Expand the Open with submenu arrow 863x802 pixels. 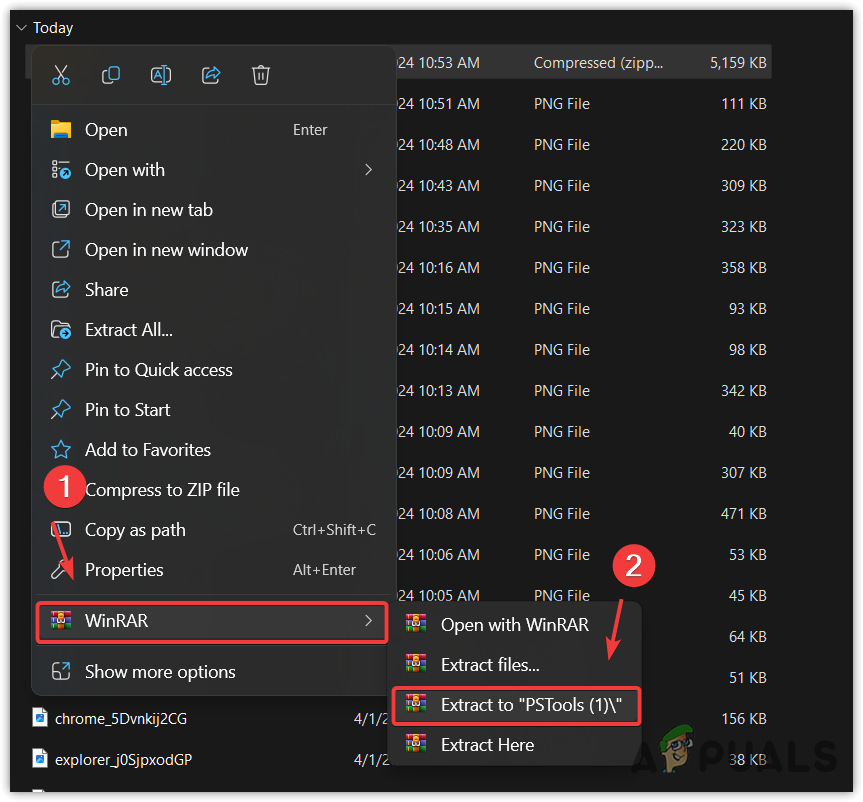click(x=369, y=170)
